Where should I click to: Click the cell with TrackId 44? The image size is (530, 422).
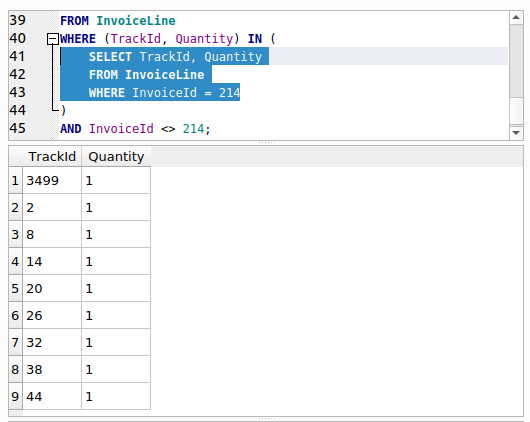pos(52,396)
